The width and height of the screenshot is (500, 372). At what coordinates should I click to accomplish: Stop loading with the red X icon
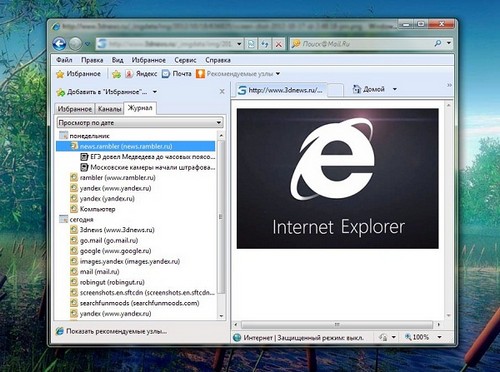click(x=279, y=44)
